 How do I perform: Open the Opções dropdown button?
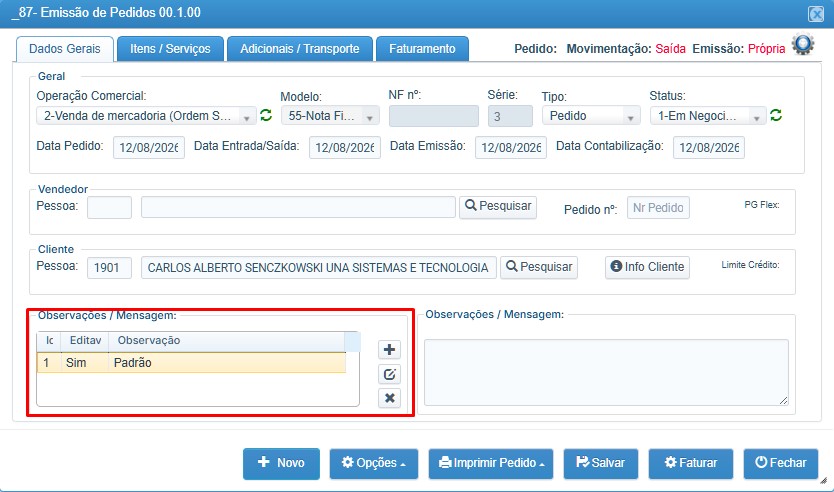[x=373, y=463]
